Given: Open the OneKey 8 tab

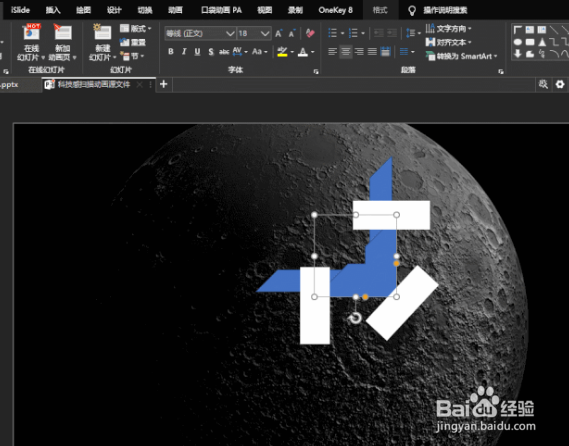Looking at the screenshot, I should tap(335, 10).
